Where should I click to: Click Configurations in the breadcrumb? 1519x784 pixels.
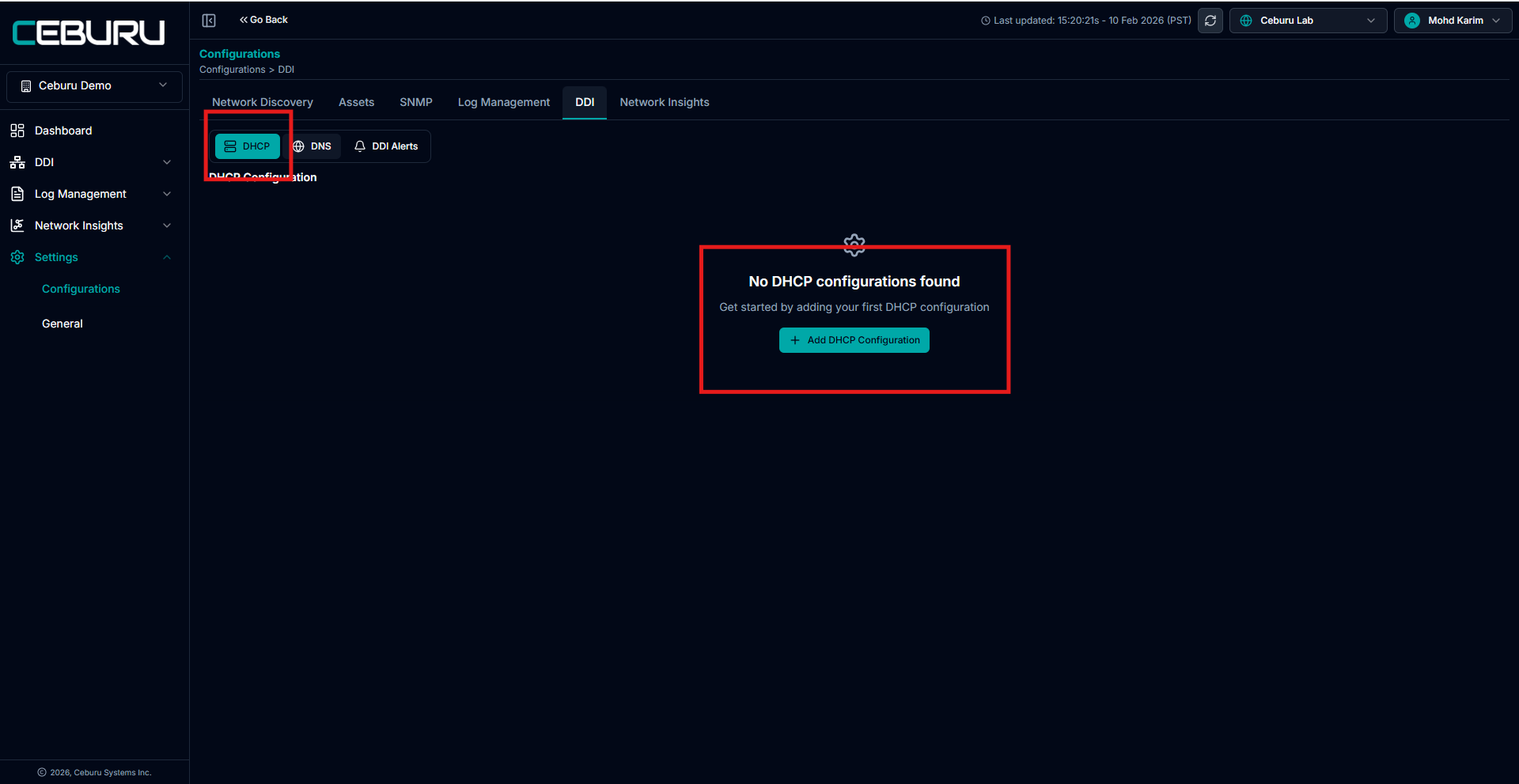click(233, 70)
